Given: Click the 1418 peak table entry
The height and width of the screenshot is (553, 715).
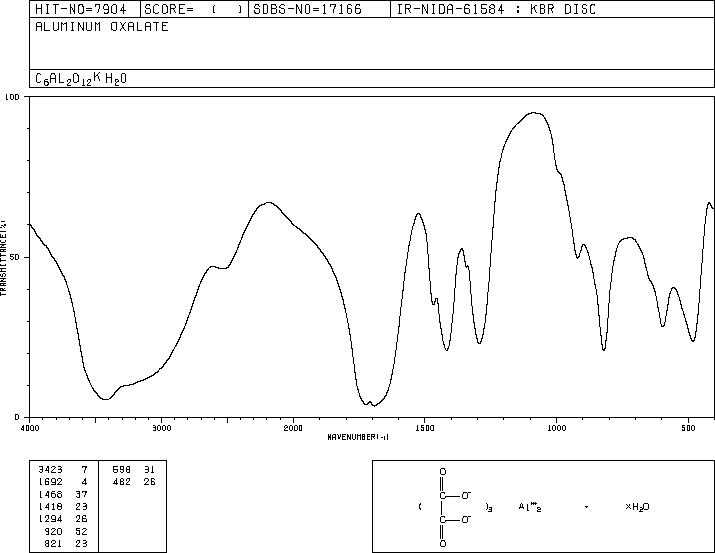Looking at the screenshot, I should 63,506.
